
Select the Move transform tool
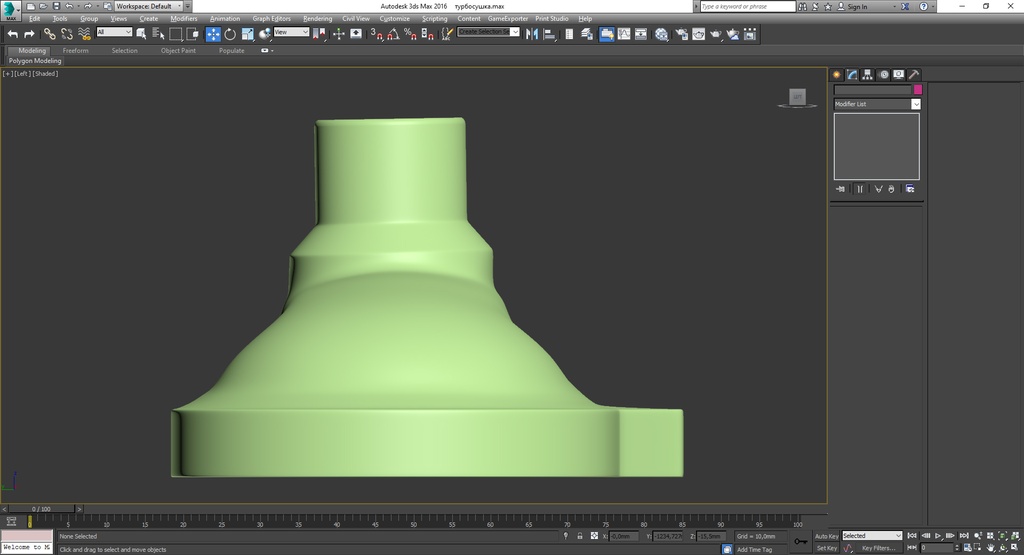pos(213,34)
